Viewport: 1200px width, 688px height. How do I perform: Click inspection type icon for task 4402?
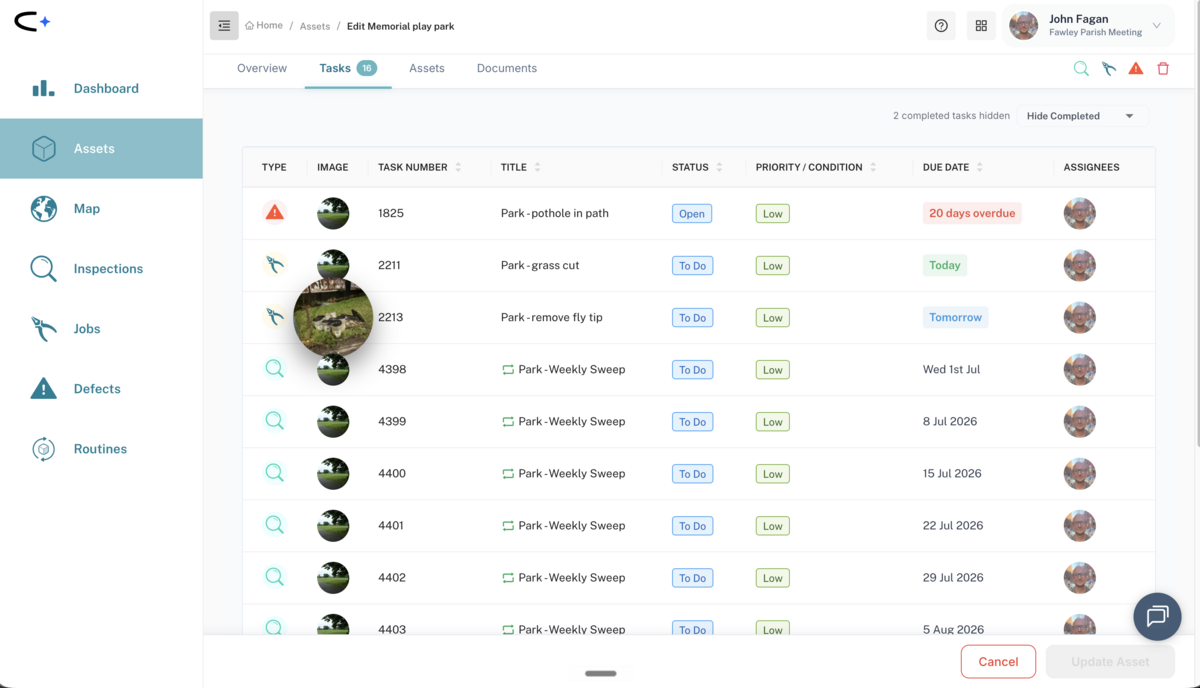[x=274, y=577]
